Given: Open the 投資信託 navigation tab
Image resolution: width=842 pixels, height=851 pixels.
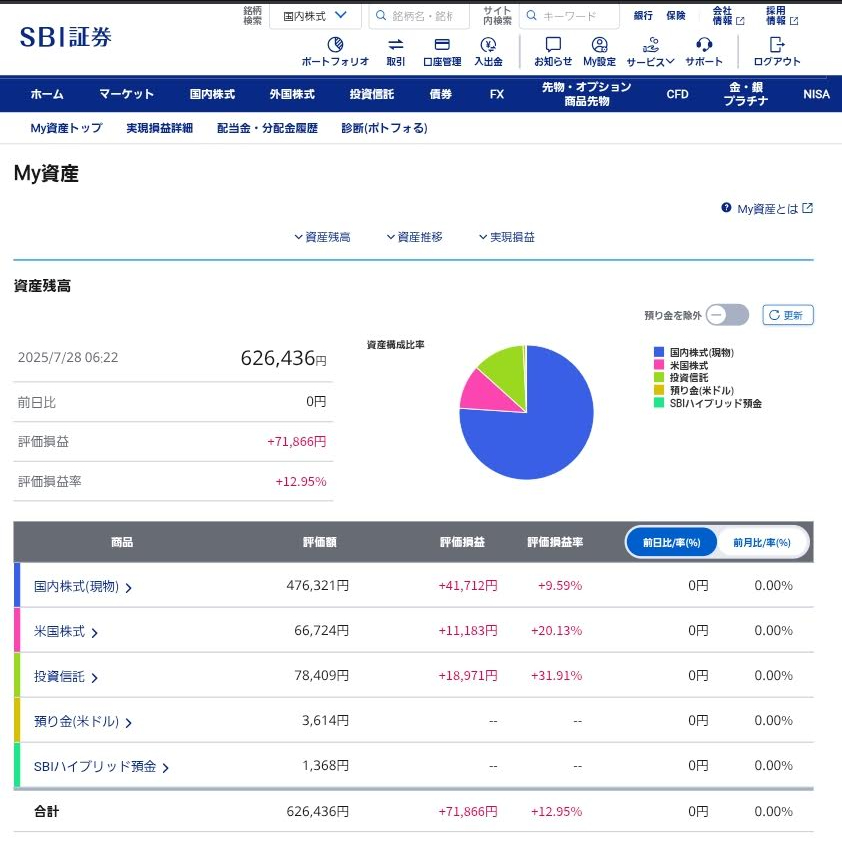Looking at the screenshot, I should (x=371, y=94).
